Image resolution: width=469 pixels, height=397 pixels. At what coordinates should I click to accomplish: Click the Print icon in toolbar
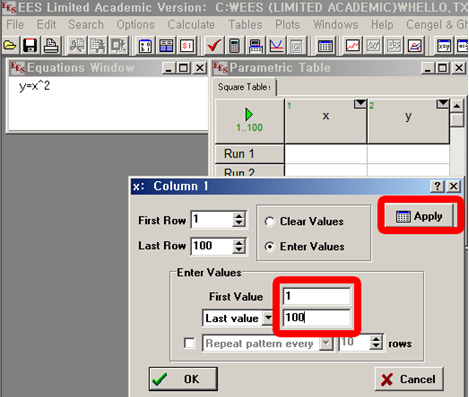51,45
